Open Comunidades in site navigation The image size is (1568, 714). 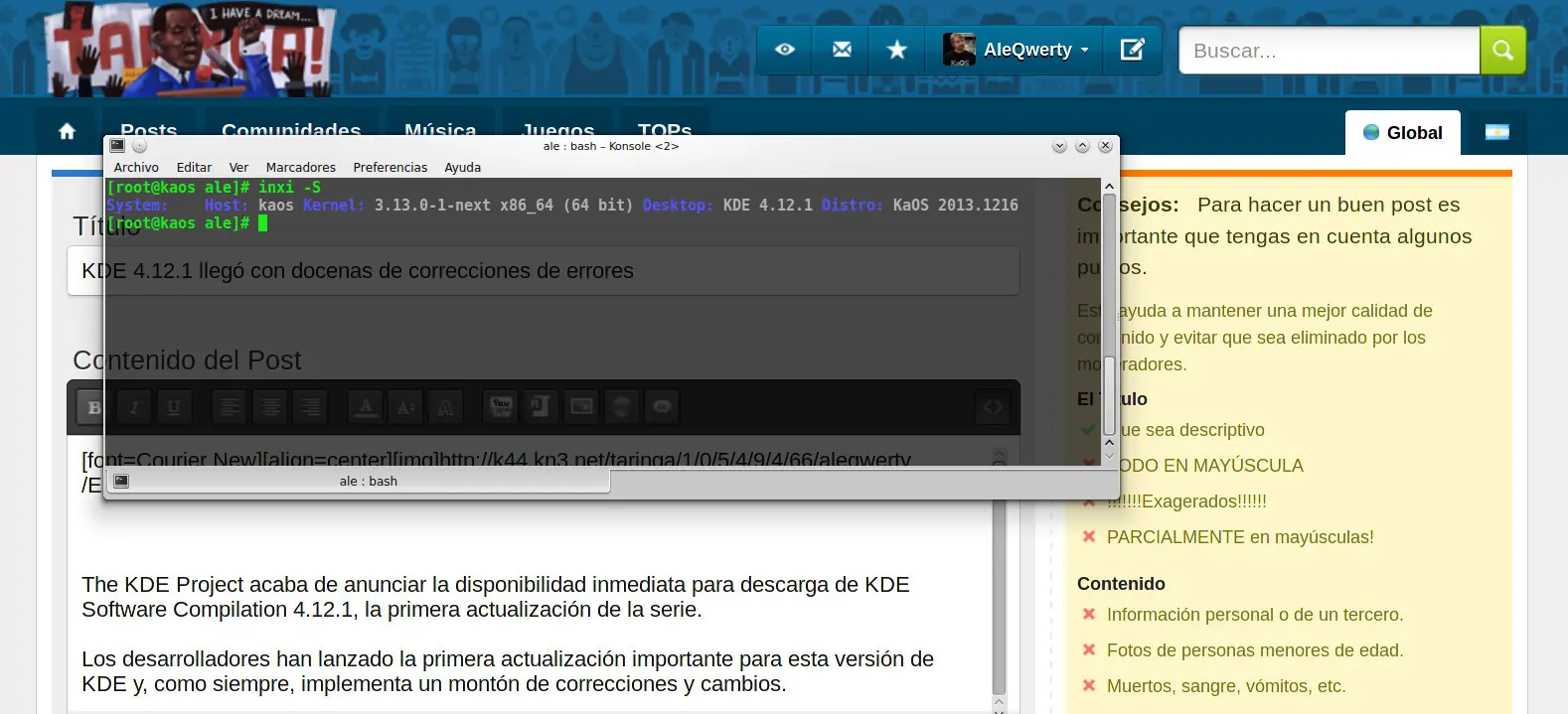291,131
